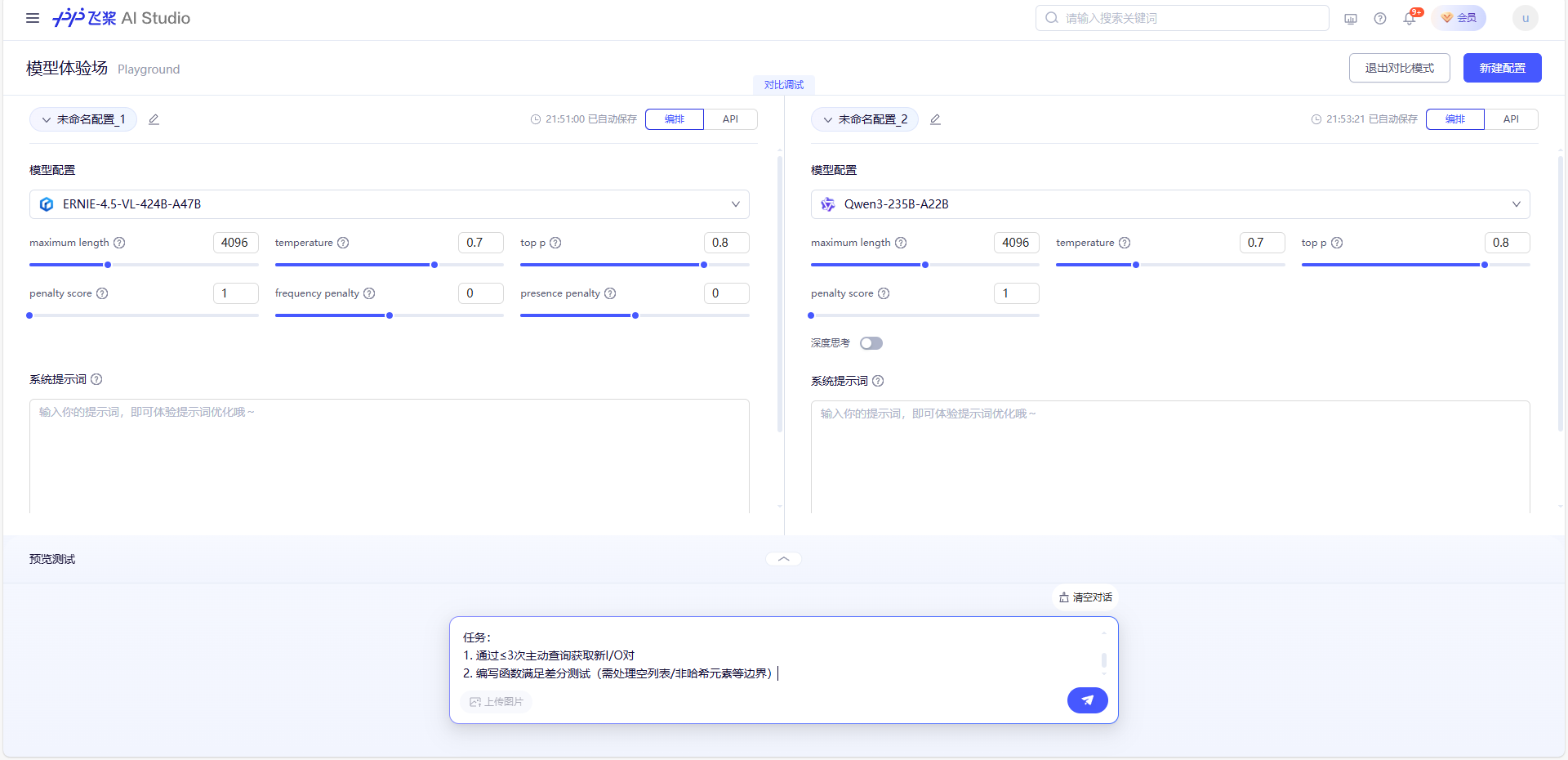Click the edit pencil next to 未命名配置_1
This screenshot has height=760, width=1568.
tap(154, 119)
